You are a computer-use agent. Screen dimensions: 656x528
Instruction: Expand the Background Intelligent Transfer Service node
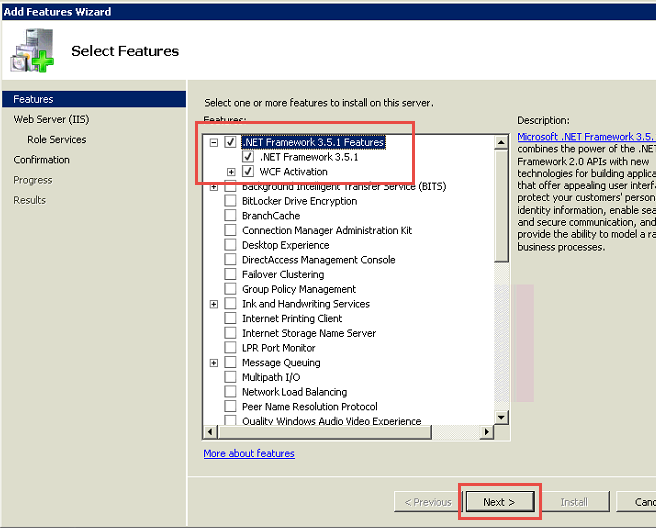coord(214,187)
